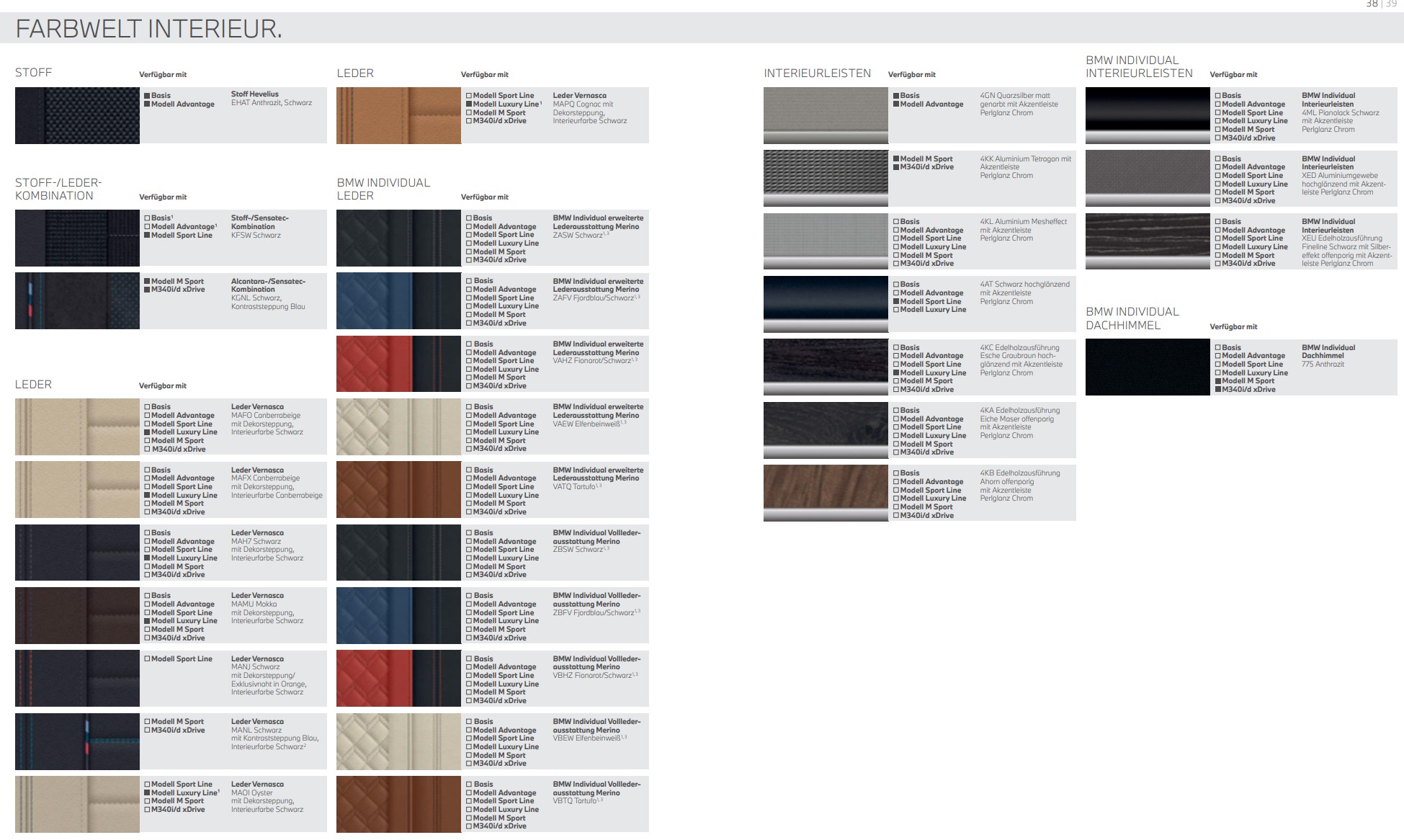Check Modell Luxury Line box for MAPQ Cognac

click(x=469, y=104)
